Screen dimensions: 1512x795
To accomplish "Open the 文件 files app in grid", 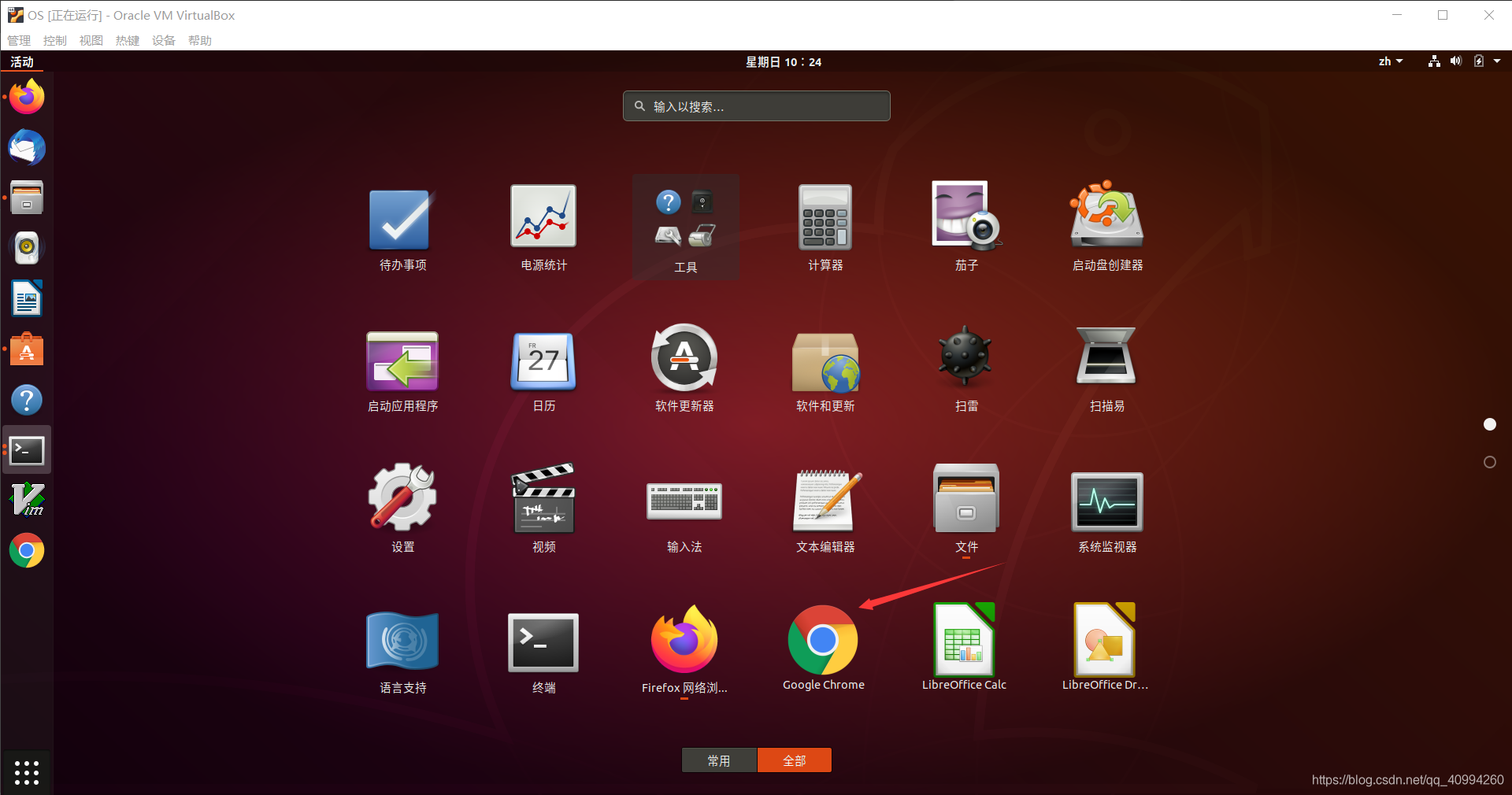I will pyautogui.click(x=966, y=509).
